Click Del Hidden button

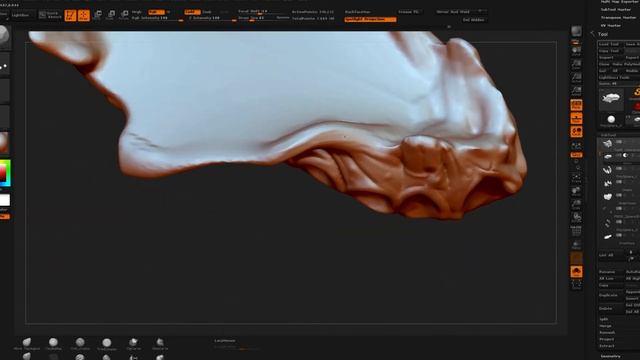coord(473,20)
